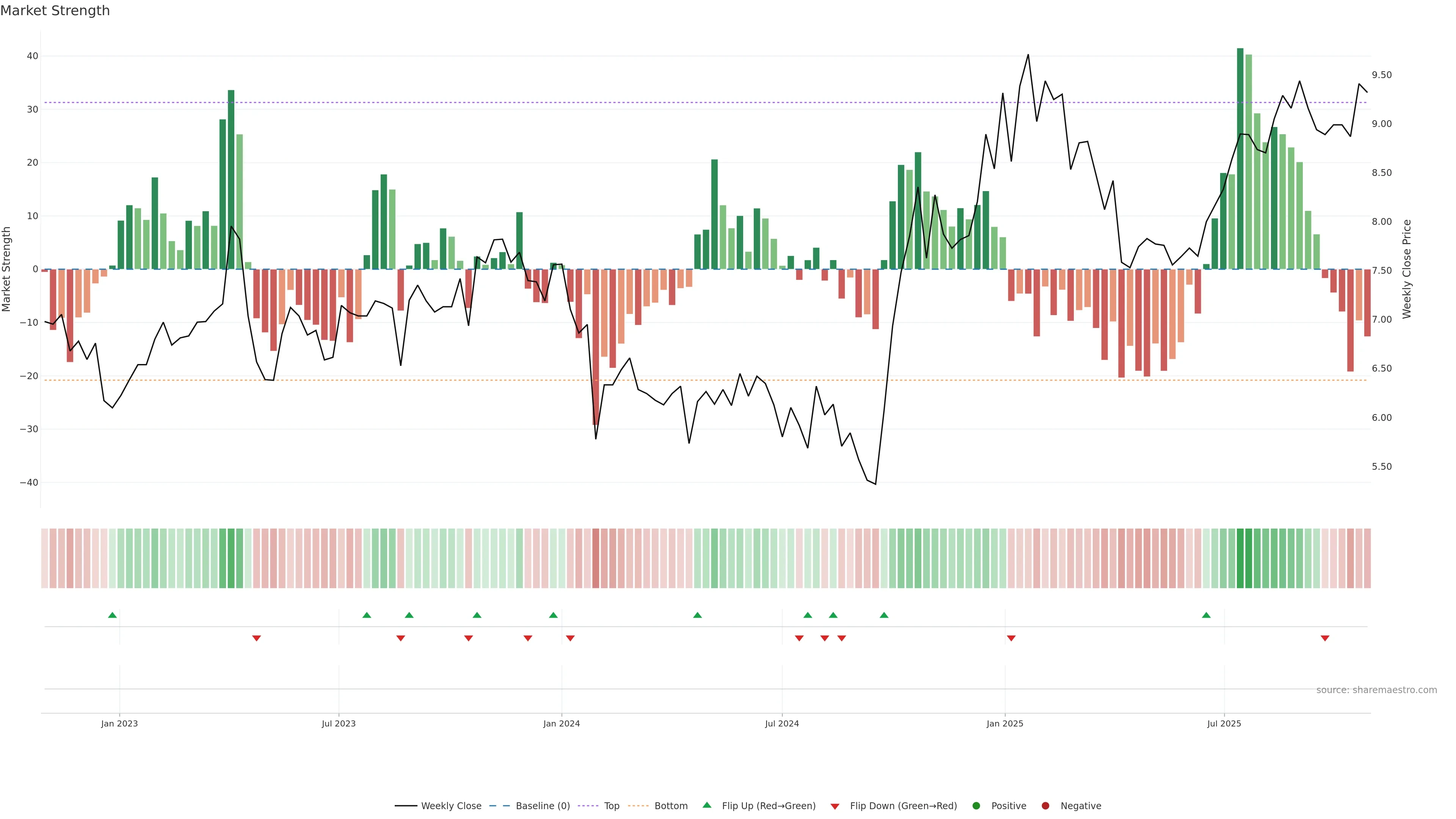Click the darkest green heatmap strip cell
Screen dimensions: 1456x819
pos(1240,558)
